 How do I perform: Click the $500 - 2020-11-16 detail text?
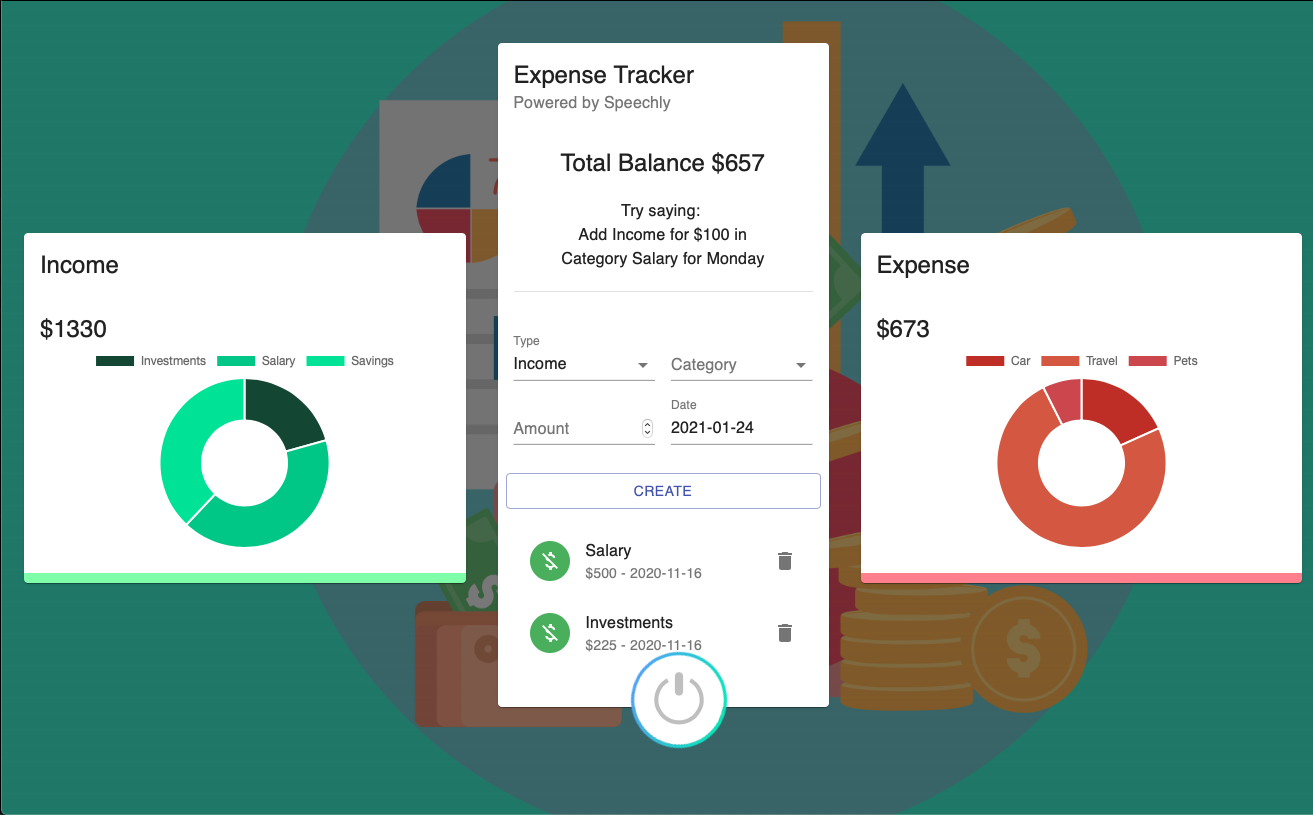point(644,574)
